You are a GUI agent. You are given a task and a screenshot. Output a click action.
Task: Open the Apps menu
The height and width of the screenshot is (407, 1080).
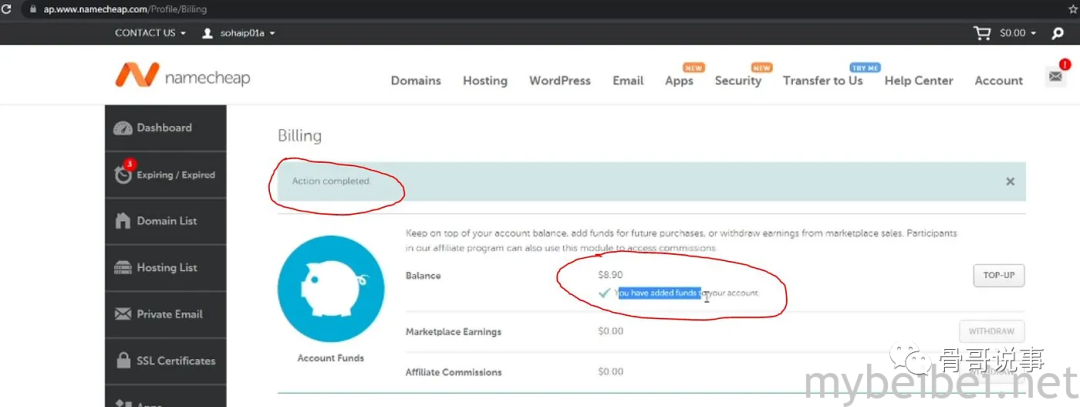pyautogui.click(x=679, y=81)
